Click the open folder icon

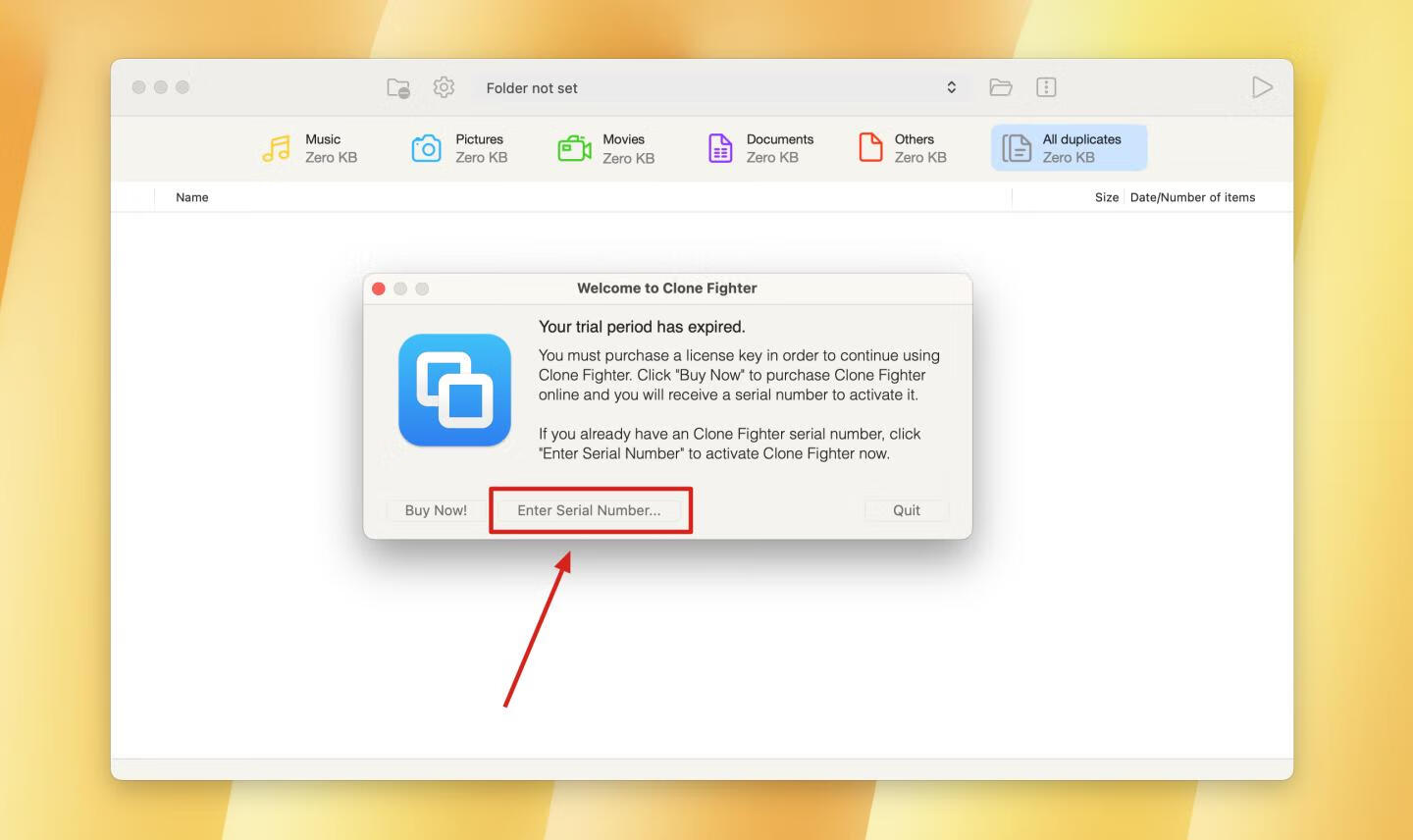[1001, 87]
